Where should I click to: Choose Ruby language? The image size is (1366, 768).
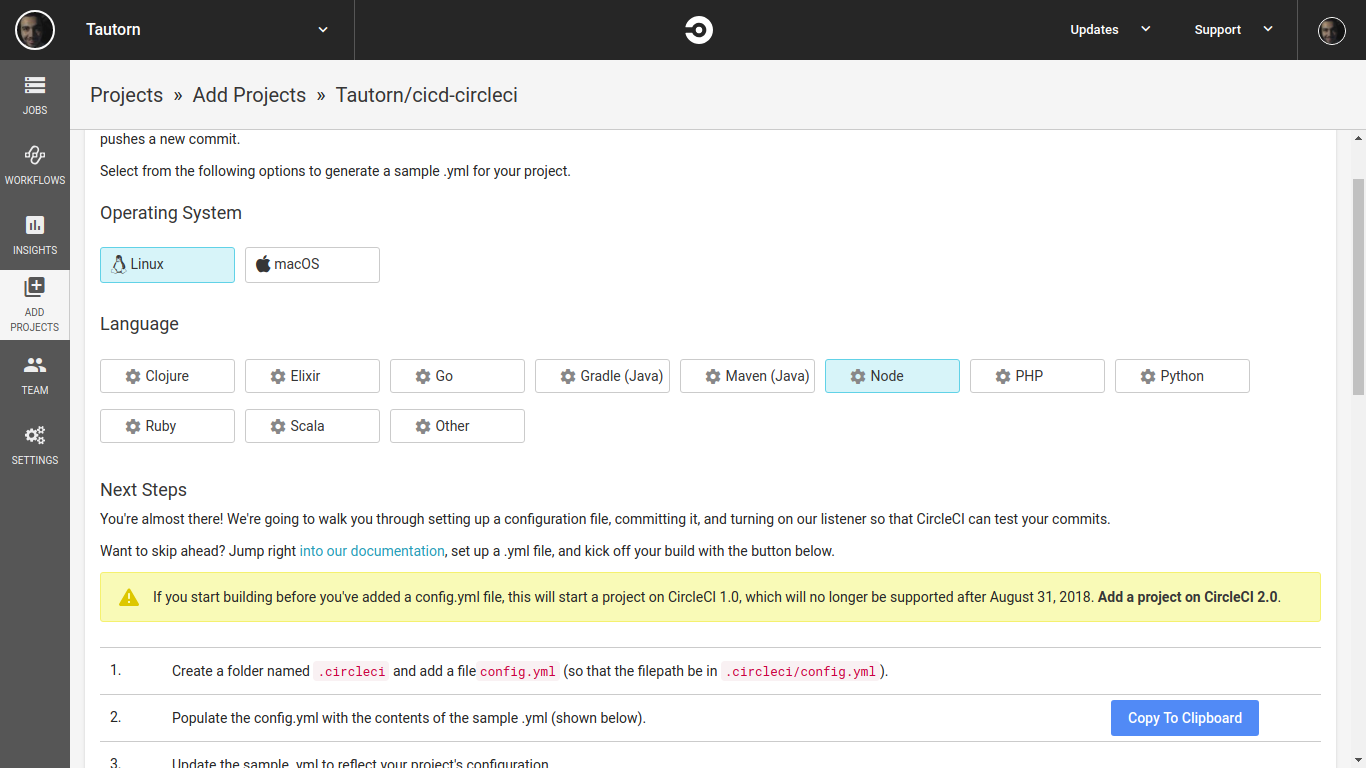click(167, 426)
